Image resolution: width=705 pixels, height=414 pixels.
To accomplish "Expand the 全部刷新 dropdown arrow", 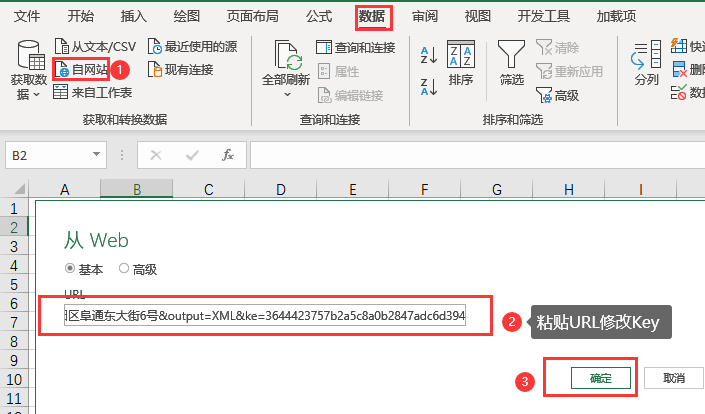I will (x=287, y=94).
